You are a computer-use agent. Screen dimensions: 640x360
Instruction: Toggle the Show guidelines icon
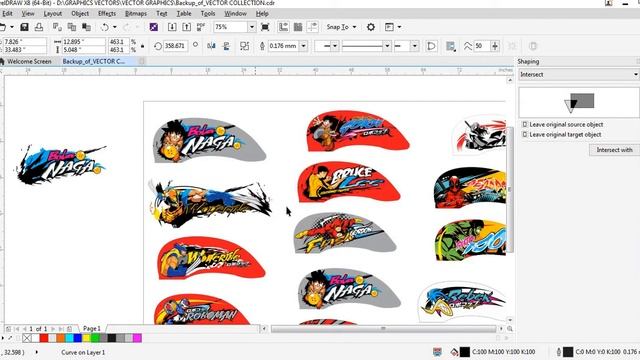click(x=313, y=27)
